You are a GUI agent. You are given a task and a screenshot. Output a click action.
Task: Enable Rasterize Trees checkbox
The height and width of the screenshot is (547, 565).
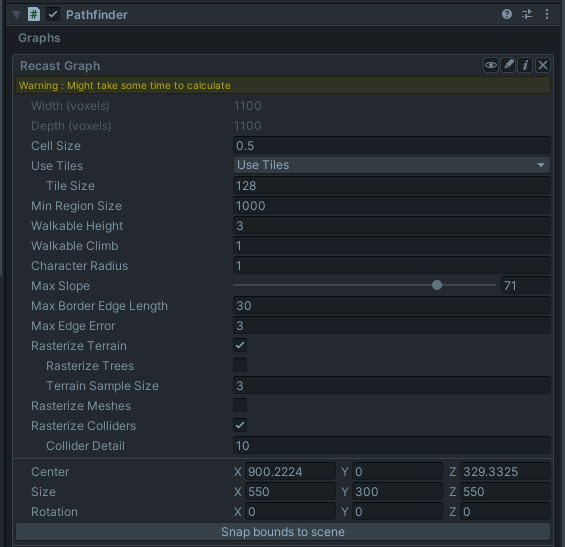click(240, 365)
